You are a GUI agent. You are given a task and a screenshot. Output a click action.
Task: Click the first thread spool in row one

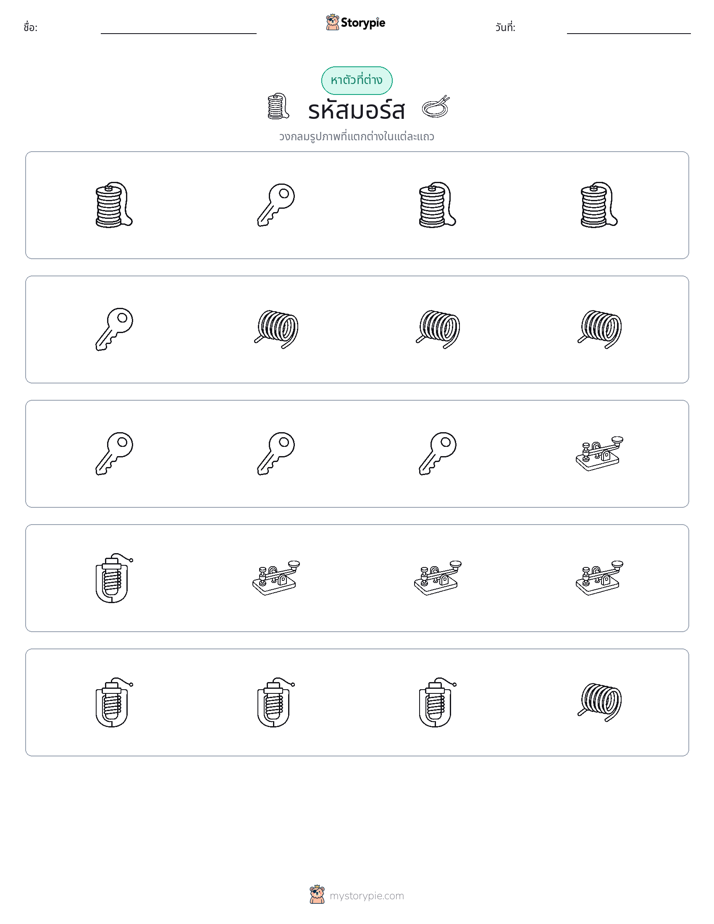coord(114,205)
